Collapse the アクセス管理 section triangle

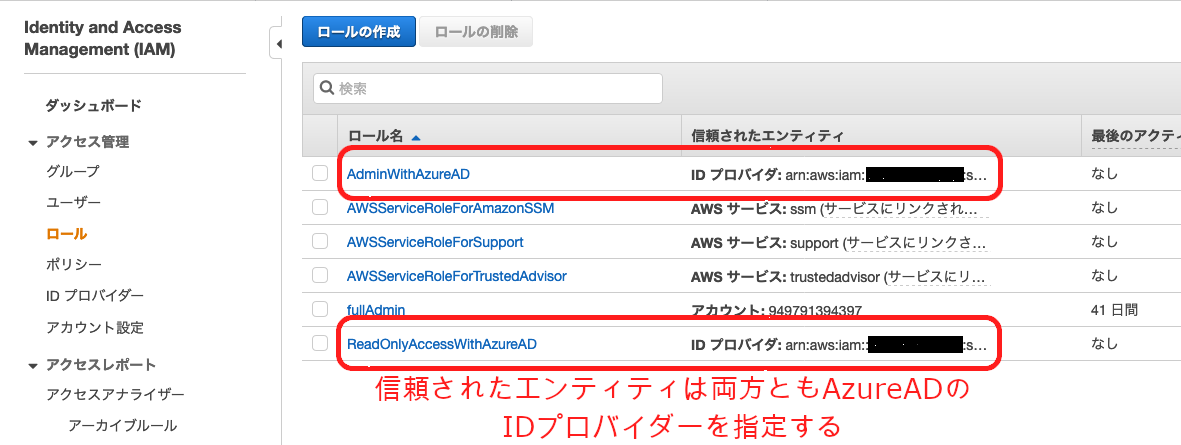tap(32, 142)
